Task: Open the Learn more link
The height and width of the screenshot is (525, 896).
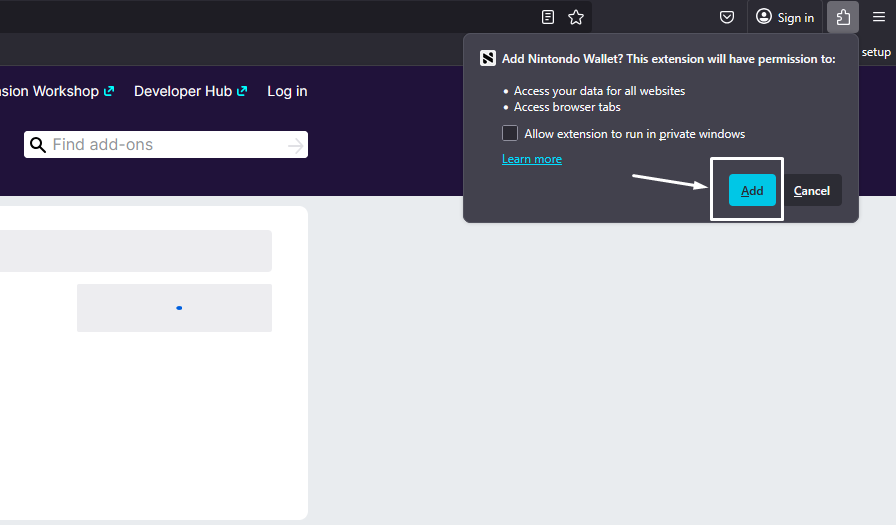Action: (531, 159)
